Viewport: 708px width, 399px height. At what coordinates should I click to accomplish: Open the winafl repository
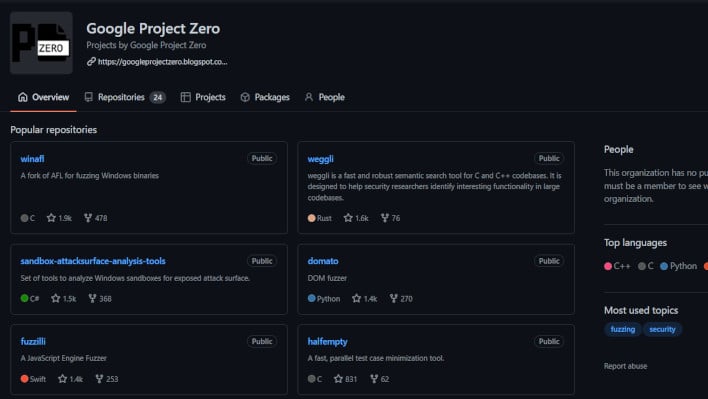point(33,159)
